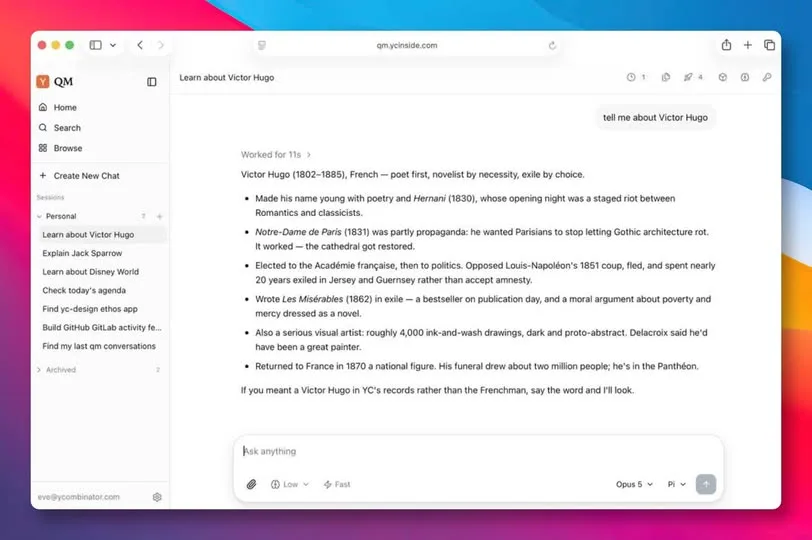Click the bullet about the Académie française

[485, 272]
